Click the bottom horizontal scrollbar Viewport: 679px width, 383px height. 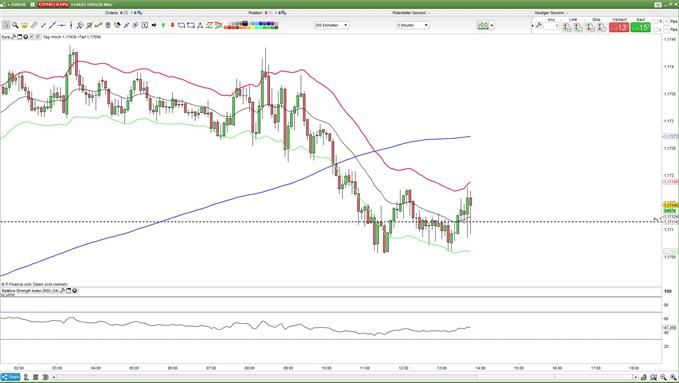pos(344,377)
